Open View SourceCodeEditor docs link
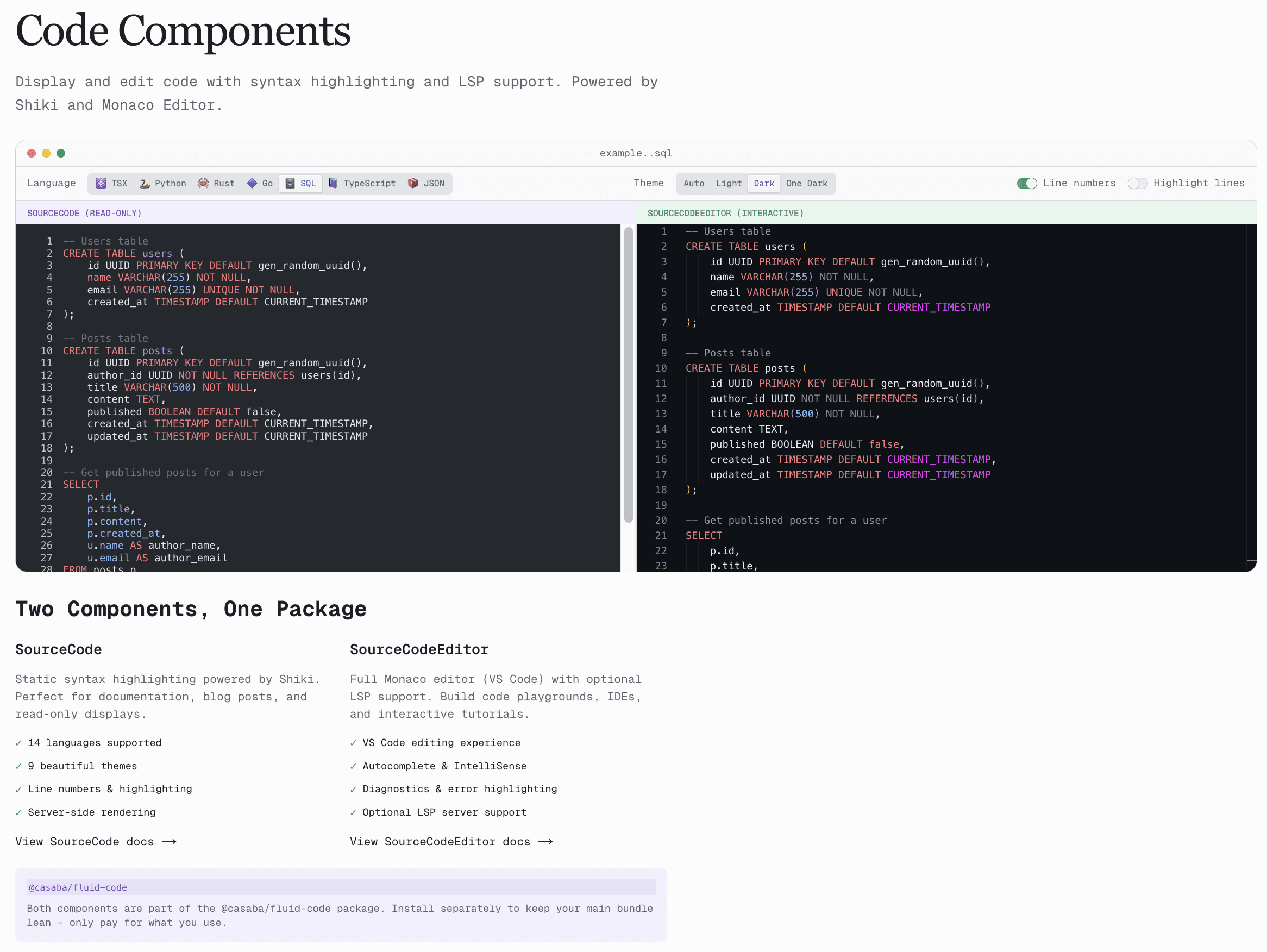 coord(451,842)
